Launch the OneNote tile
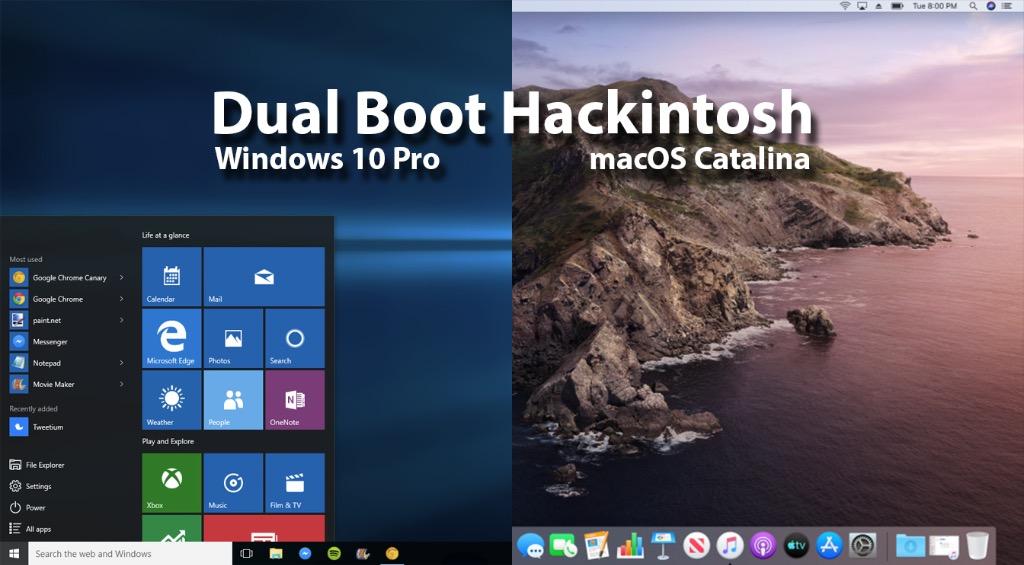 pyautogui.click(x=295, y=400)
